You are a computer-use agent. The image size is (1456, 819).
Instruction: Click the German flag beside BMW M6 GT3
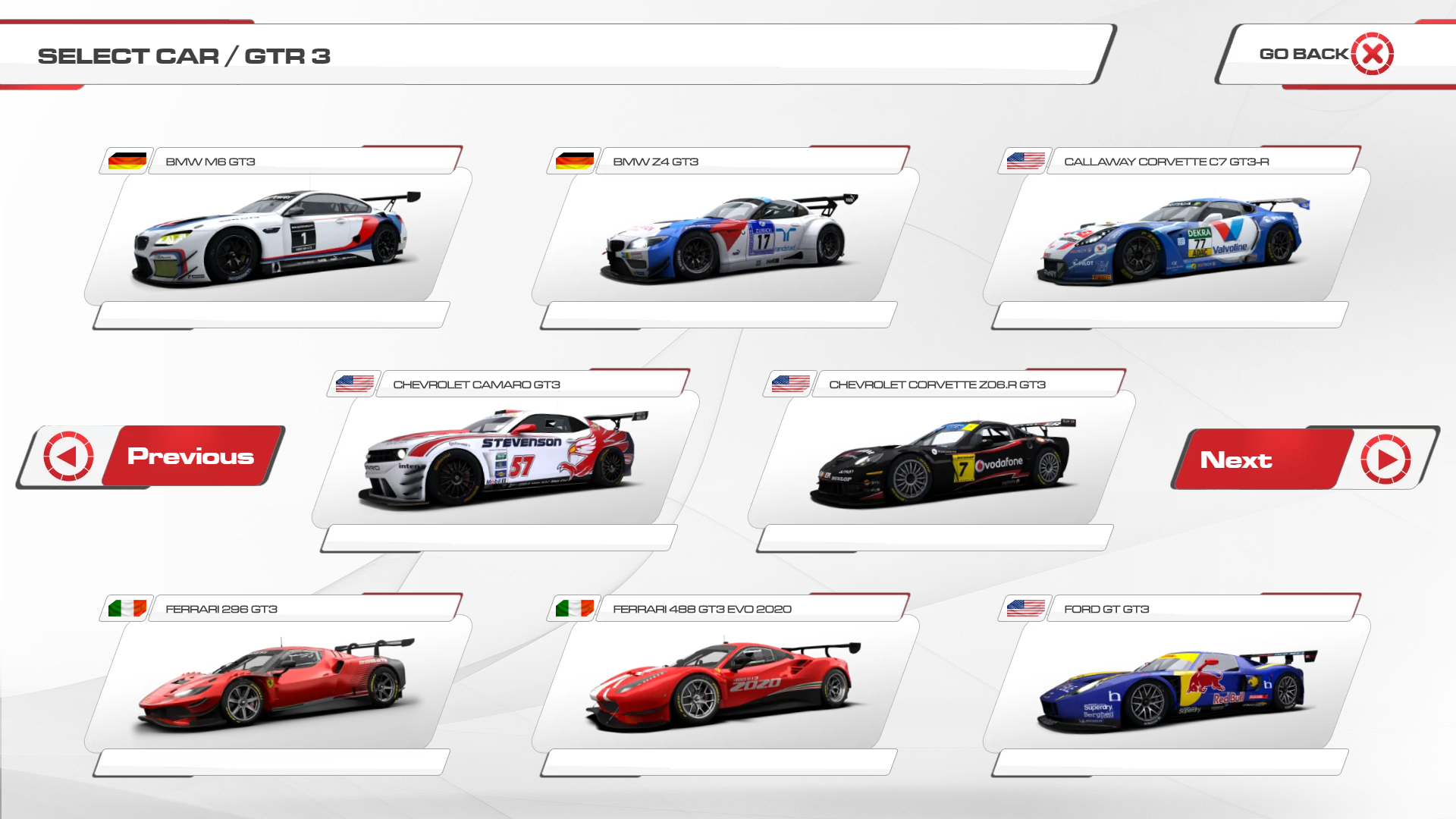(x=127, y=162)
